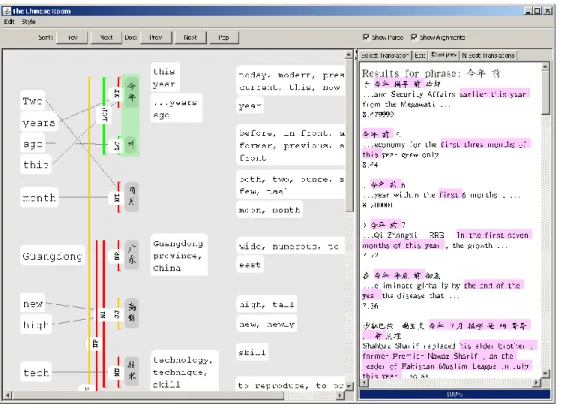Toggle the Show Alignments checkbox
The height and width of the screenshot is (410, 566).
click(414, 37)
